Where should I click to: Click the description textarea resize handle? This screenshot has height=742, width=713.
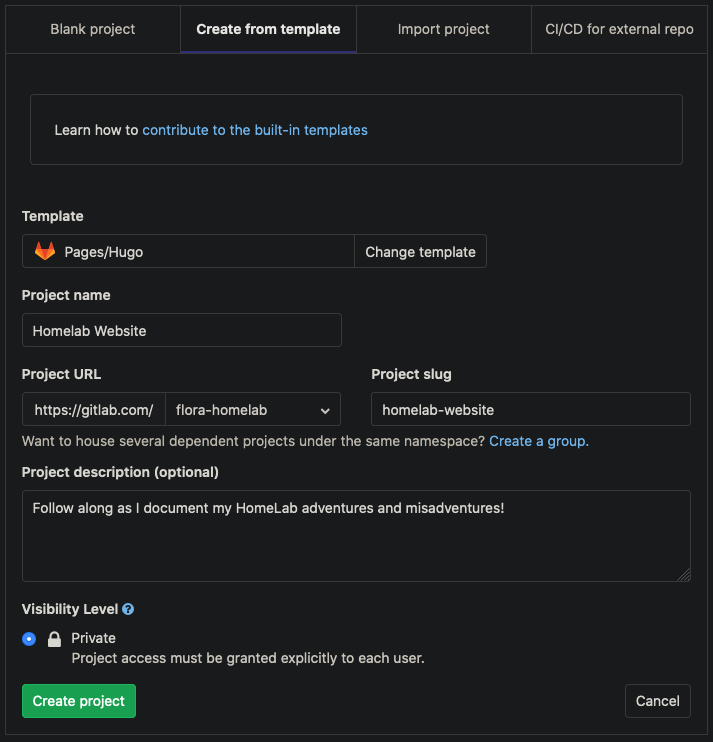[684, 574]
